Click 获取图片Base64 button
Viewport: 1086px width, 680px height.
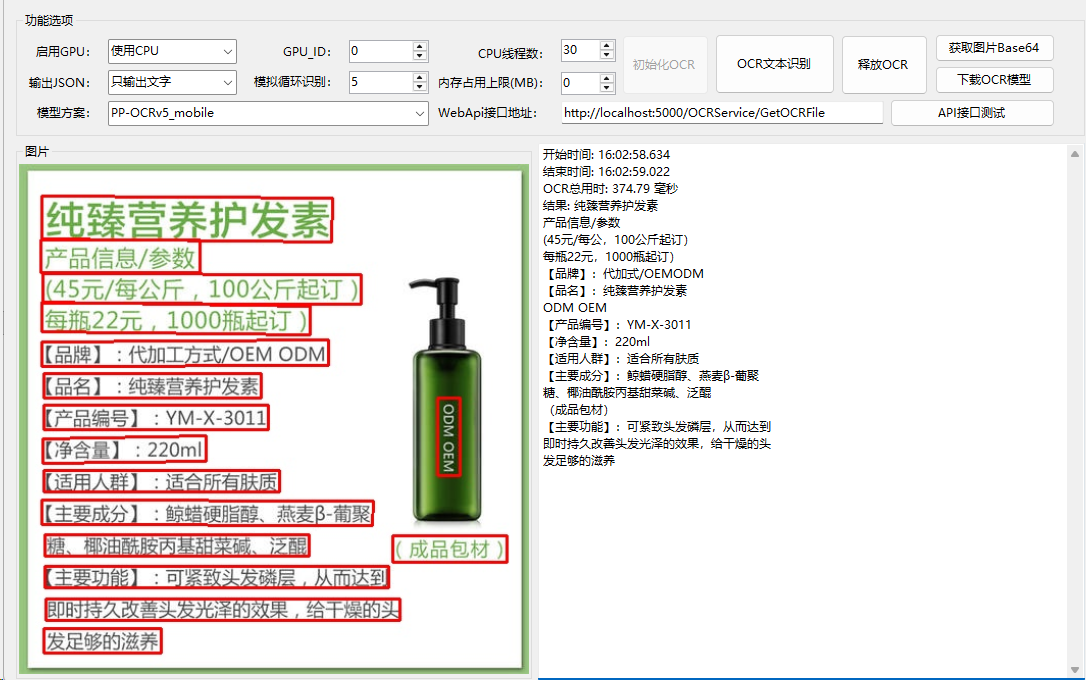coord(994,48)
